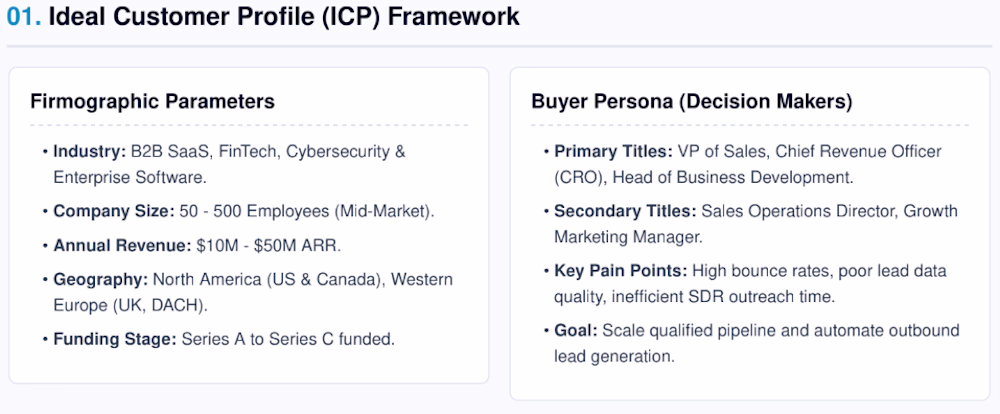Select the 'Company Size:' label
The height and width of the screenshot is (414, 1000).
114,211
